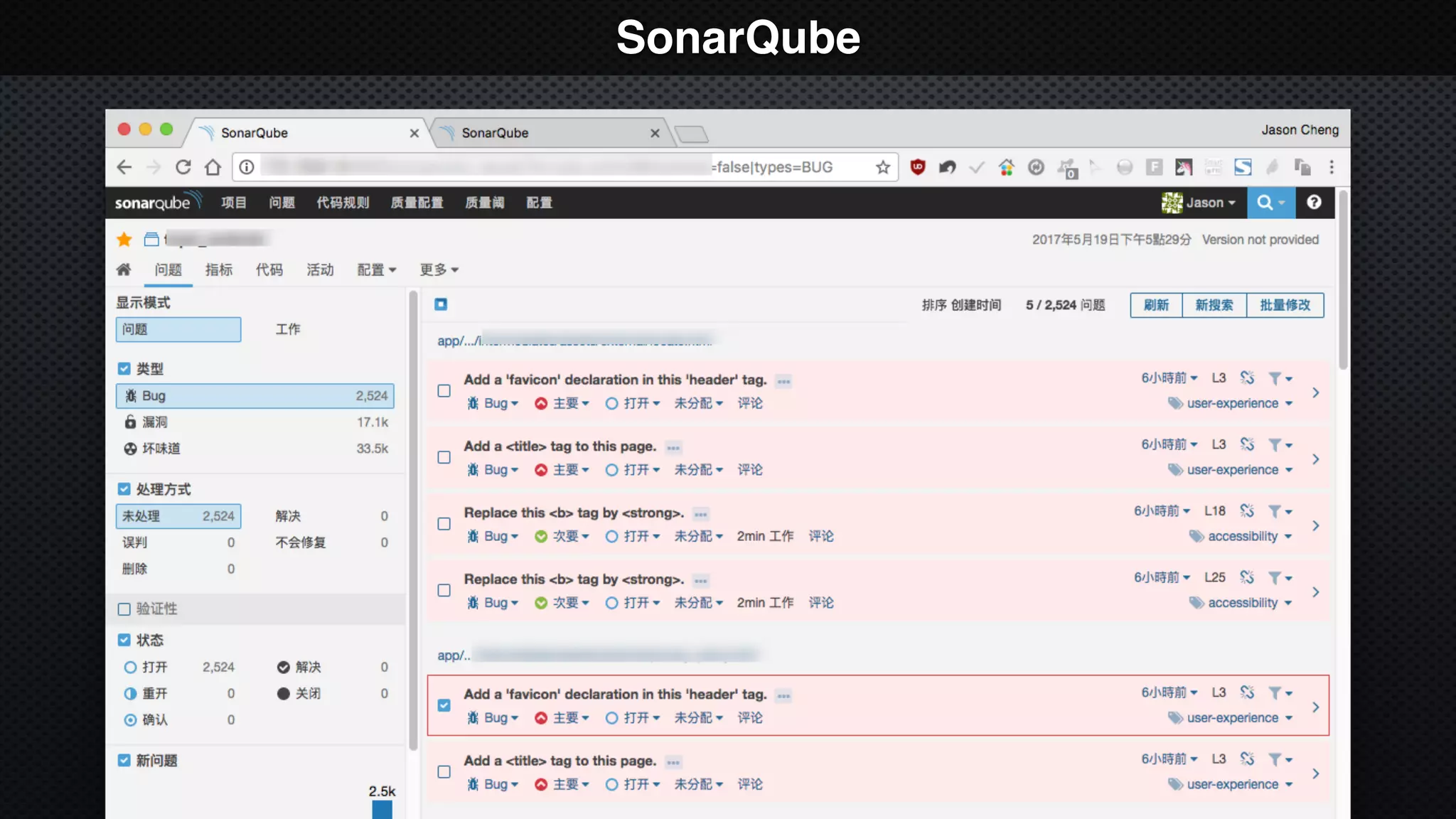Toggle the 类型 facet checkbox
Viewport: 1456px width, 819px height.
[124, 368]
